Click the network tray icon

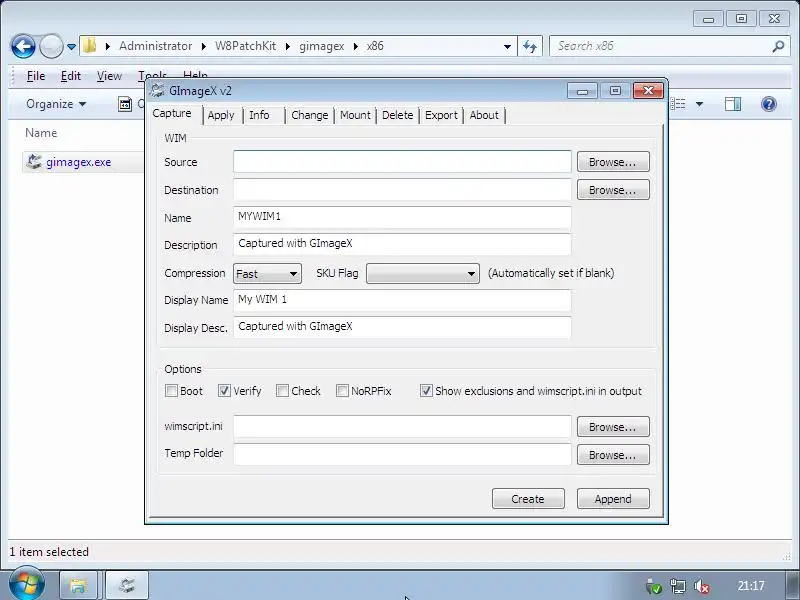coord(678,587)
